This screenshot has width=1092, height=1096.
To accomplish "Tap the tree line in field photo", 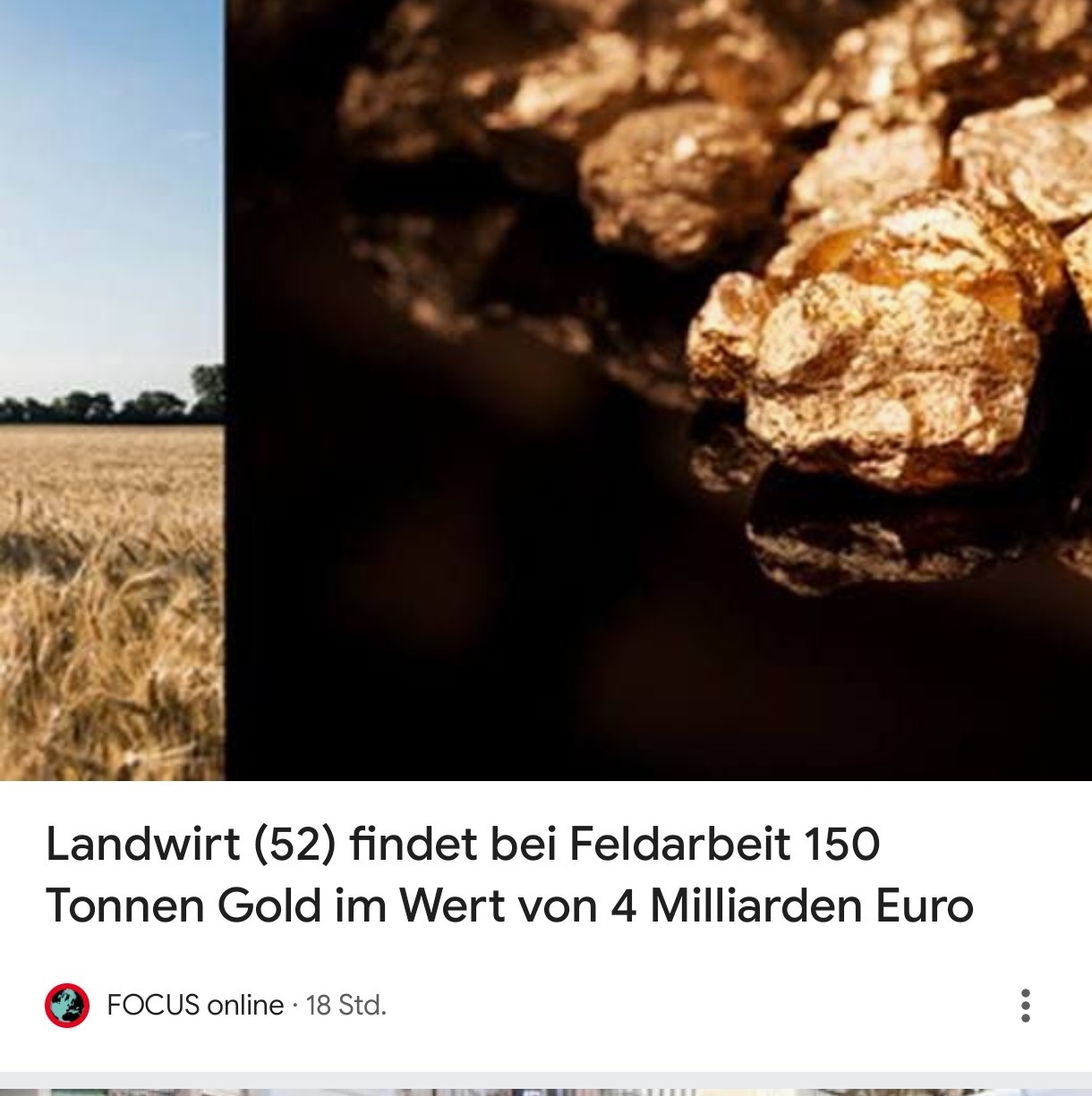I will 112,400.
